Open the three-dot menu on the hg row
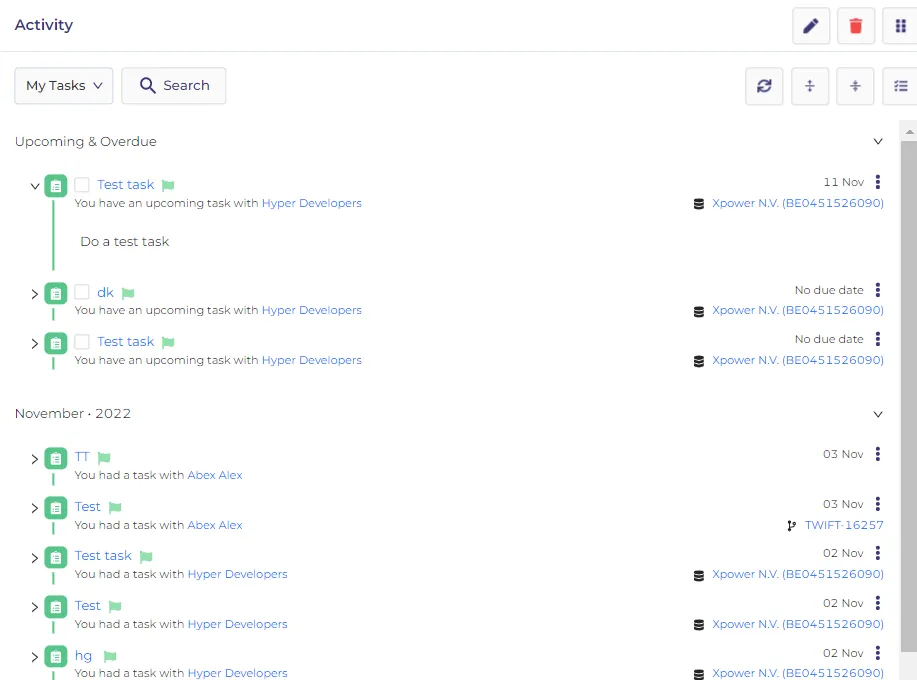 tap(877, 653)
